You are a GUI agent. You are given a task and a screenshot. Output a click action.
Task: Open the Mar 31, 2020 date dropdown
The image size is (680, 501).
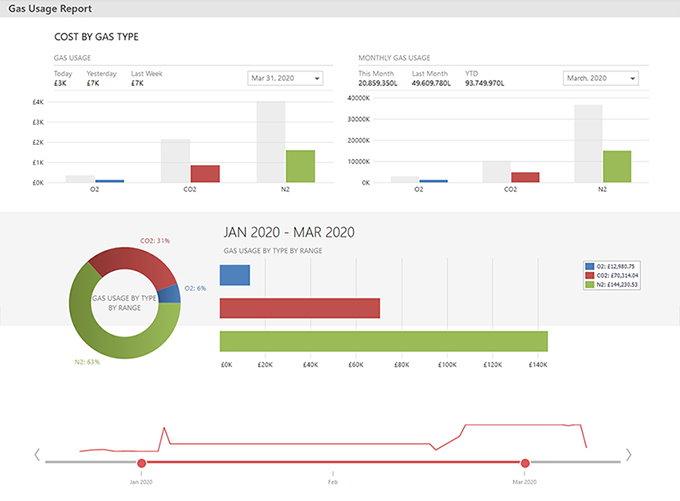[285, 78]
